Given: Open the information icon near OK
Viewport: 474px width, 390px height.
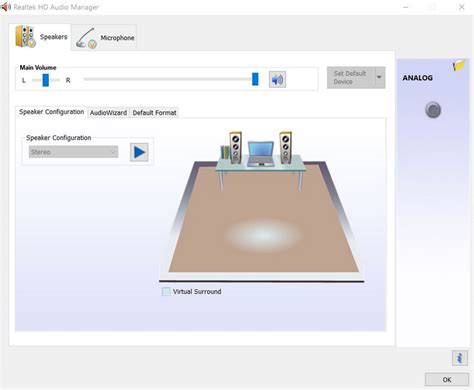Looking at the screenshot, I should tap(460, 358).
